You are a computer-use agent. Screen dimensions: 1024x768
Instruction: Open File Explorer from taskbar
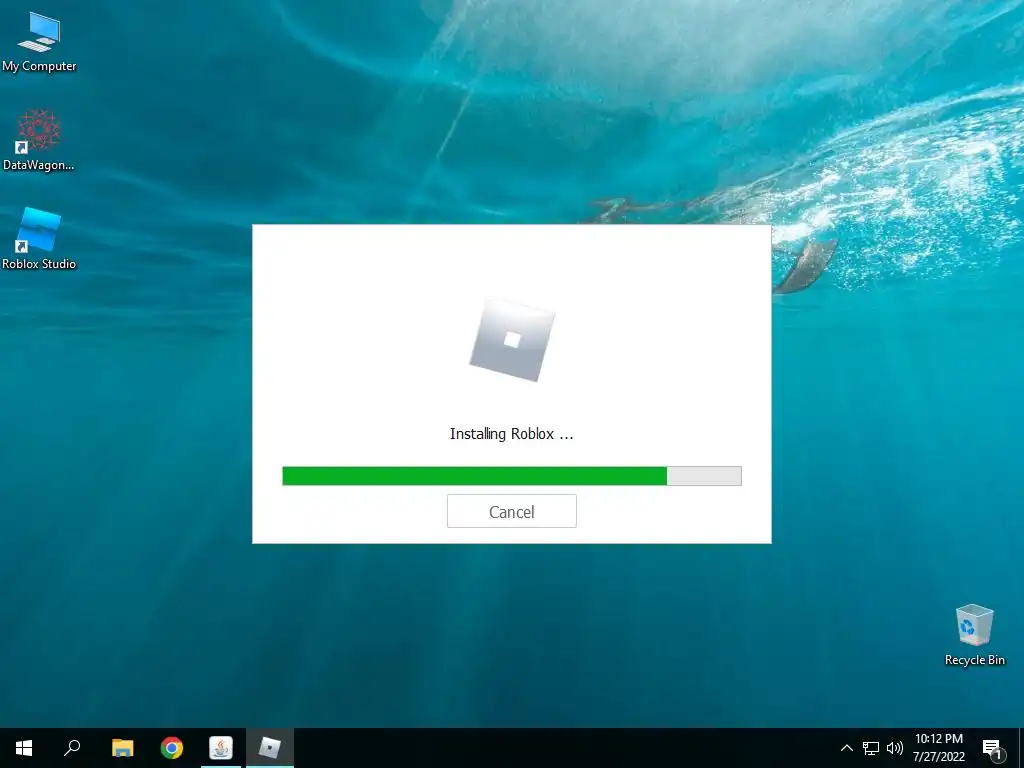point(122,748)
